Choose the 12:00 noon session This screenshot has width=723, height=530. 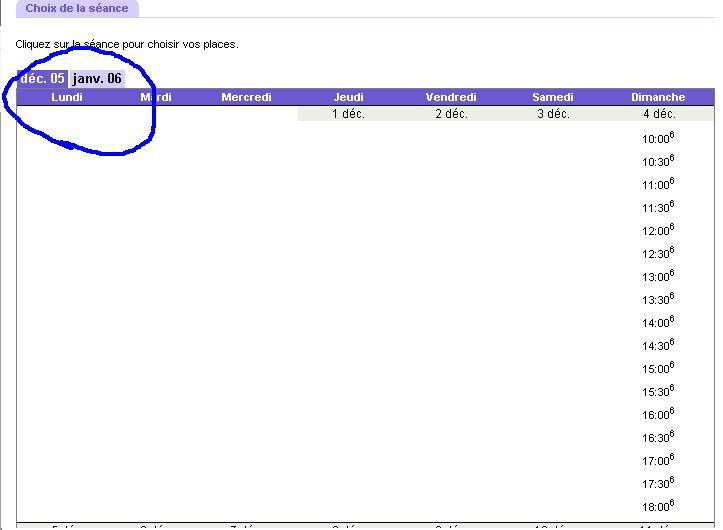[657, 231]
